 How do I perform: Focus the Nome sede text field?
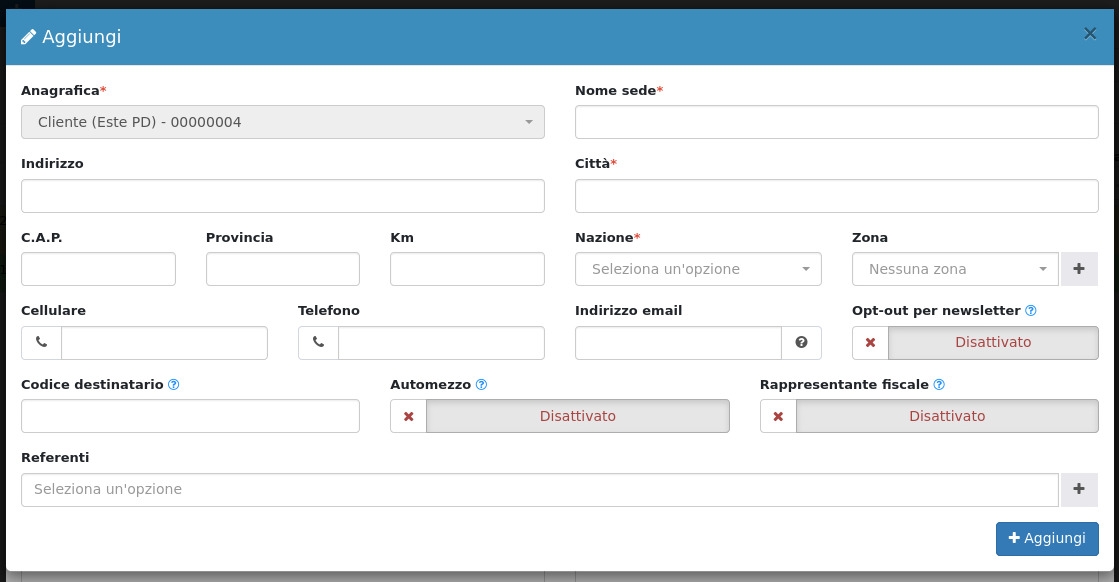836,122
